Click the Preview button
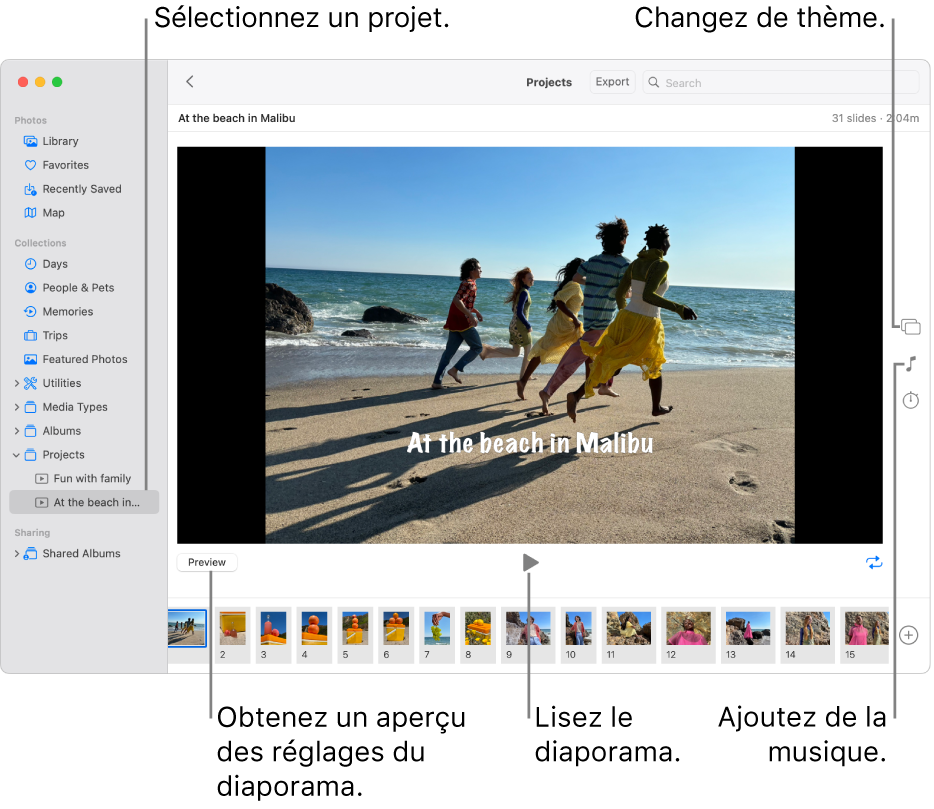934x809 pixels. pos(206,562)
